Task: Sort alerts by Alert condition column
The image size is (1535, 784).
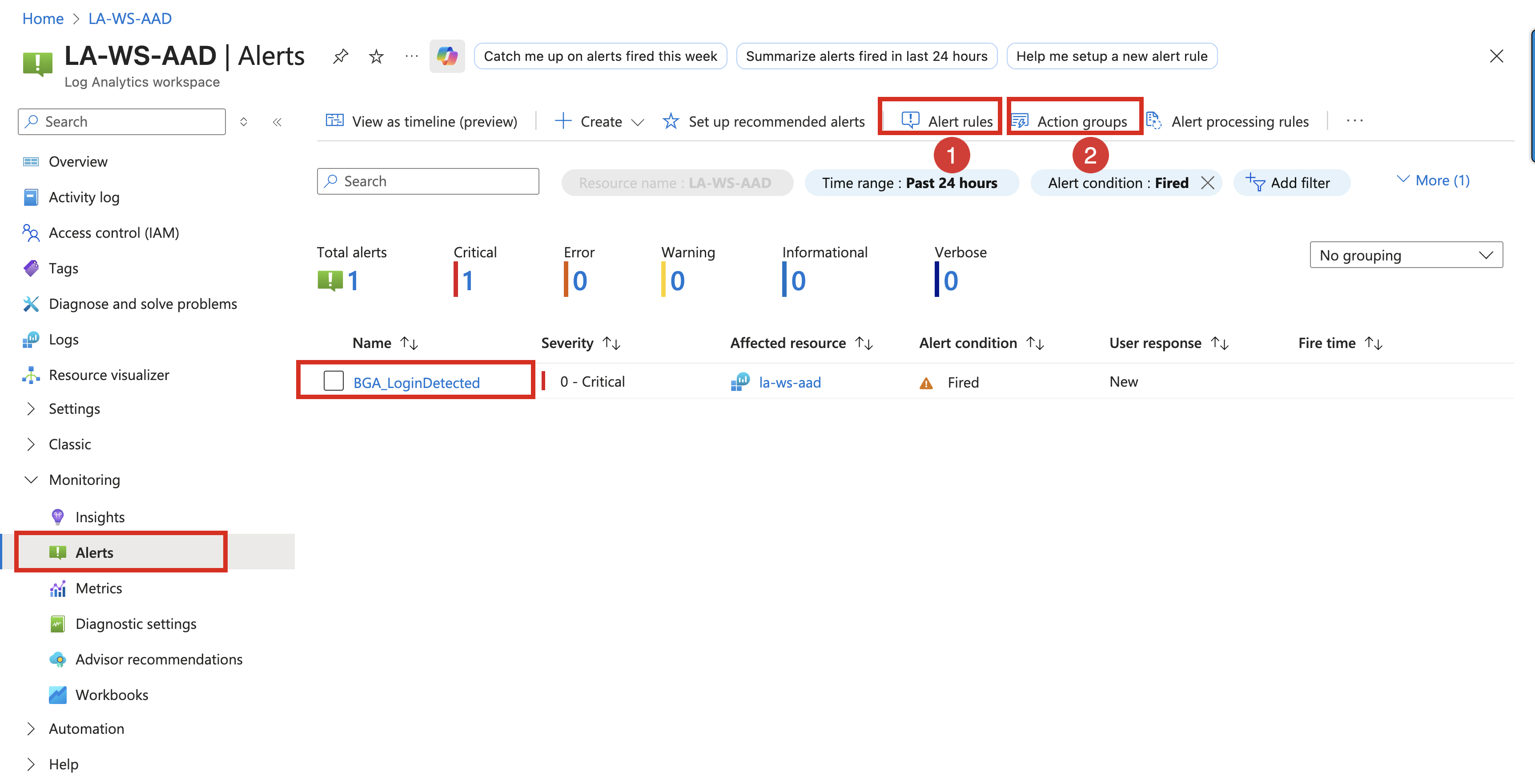Action: pos(1035,343)
